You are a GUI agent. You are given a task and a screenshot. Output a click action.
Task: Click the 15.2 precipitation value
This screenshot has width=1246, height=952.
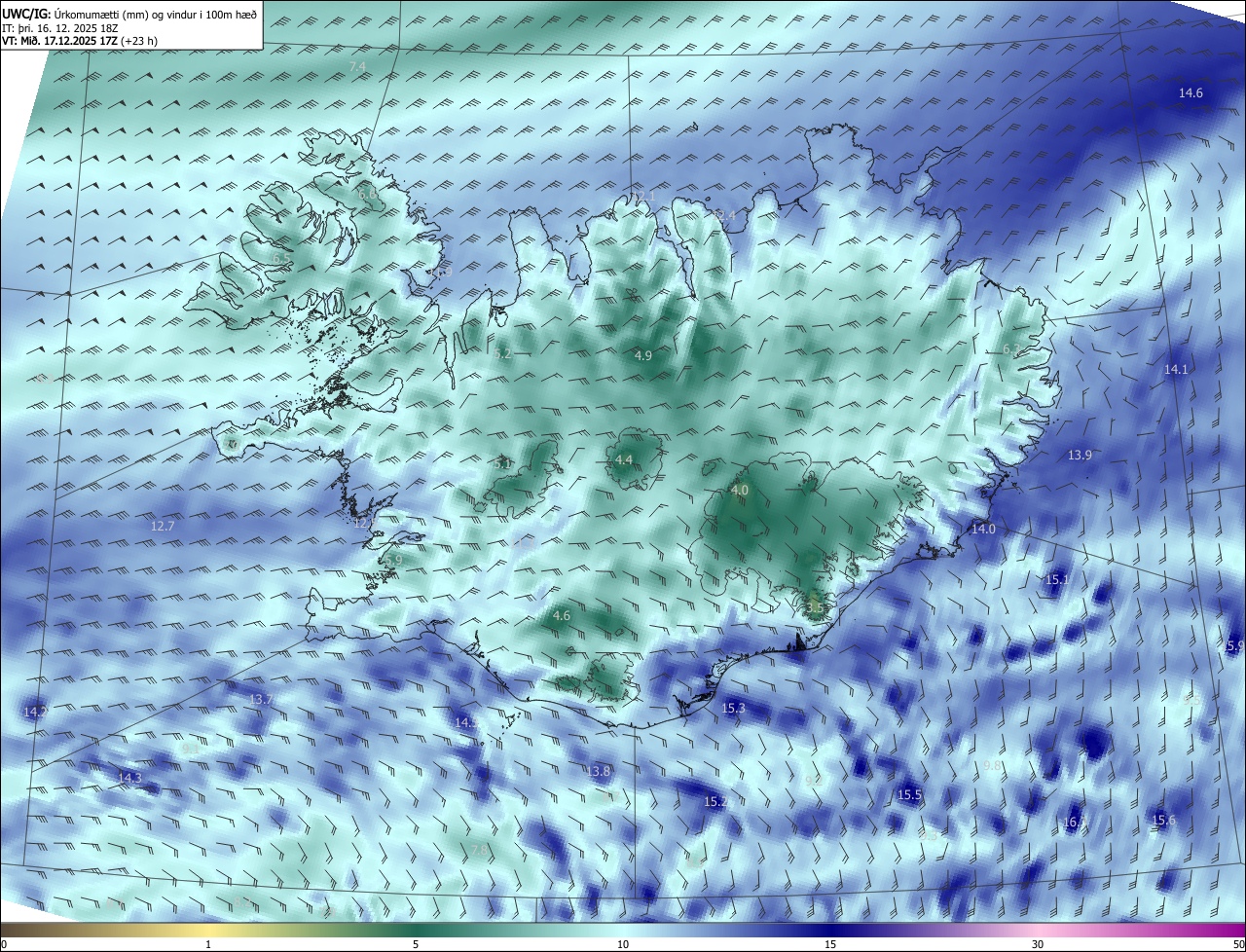coord(715,801)
